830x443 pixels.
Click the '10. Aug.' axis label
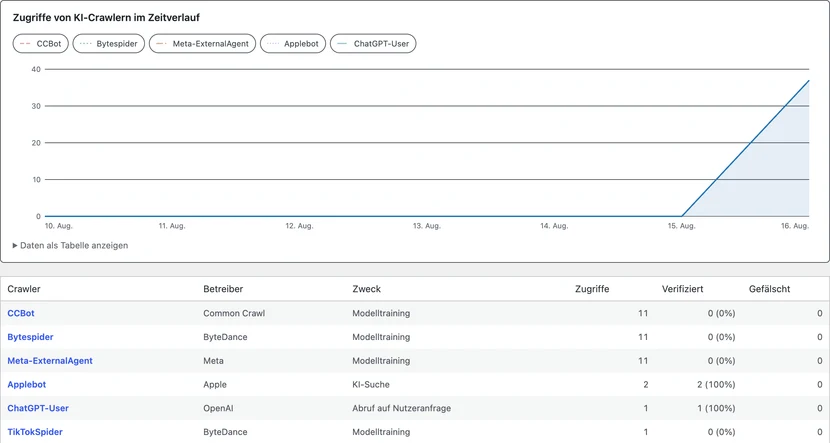point(58,226)
